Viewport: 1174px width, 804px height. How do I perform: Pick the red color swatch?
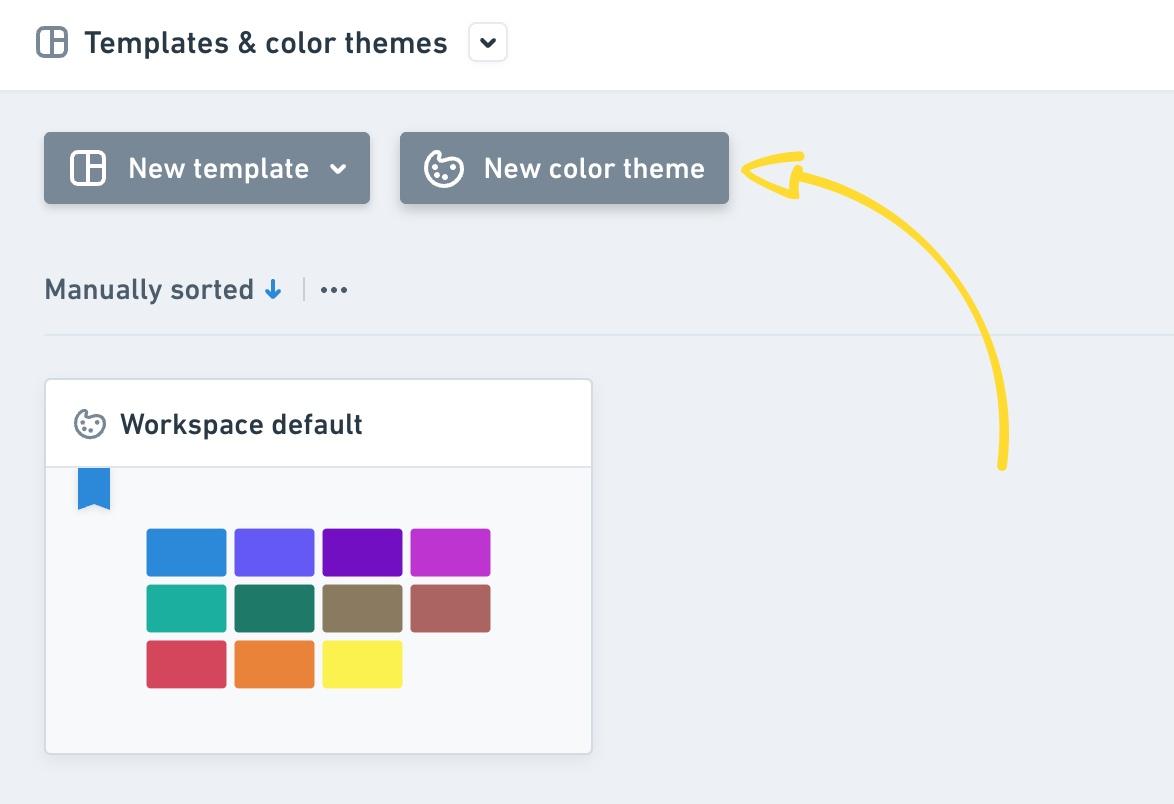click(x=186, y=664)
